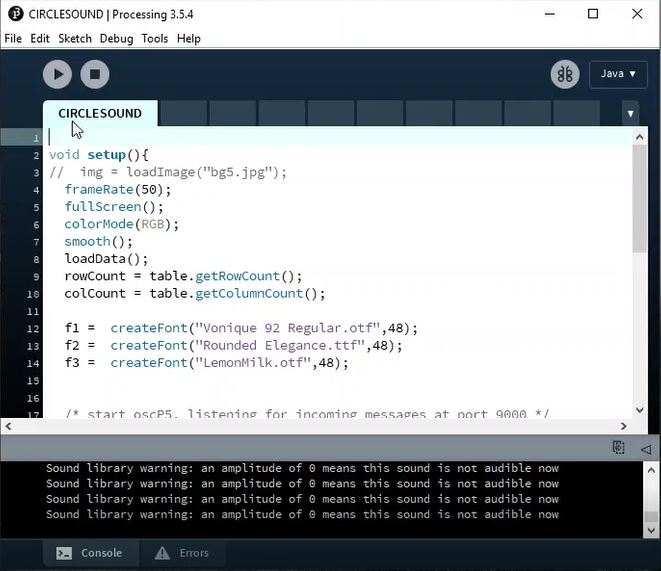Collapse the console with the triangle icon

tap(645, 449)
